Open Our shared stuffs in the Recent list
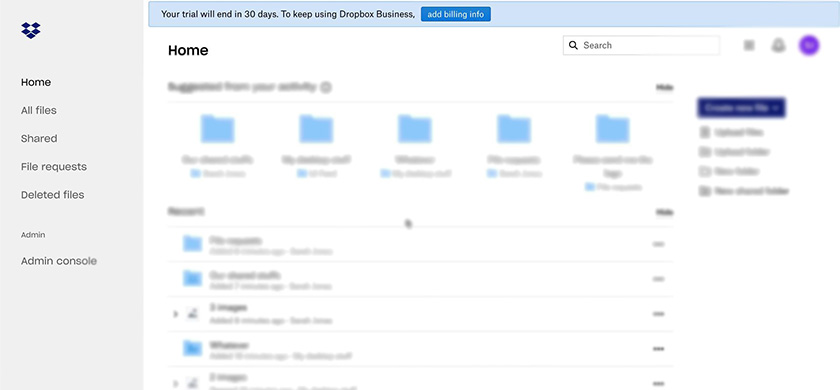Image resolution: width=840 pixels, height=390 pixels. [x=245, y=275]
